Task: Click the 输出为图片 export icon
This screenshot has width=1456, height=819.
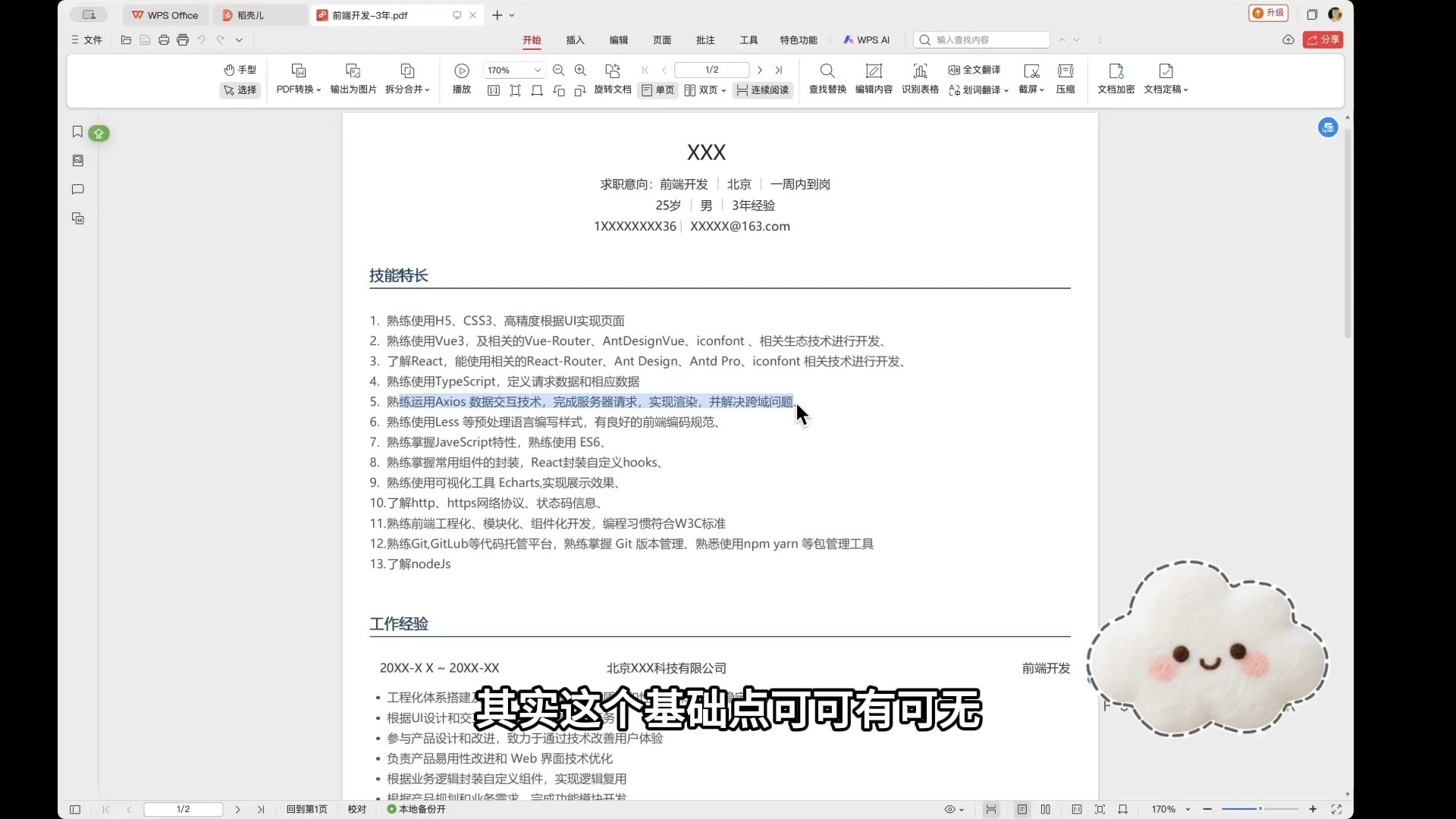Action: pyautogui.click(x=353, y=80)
